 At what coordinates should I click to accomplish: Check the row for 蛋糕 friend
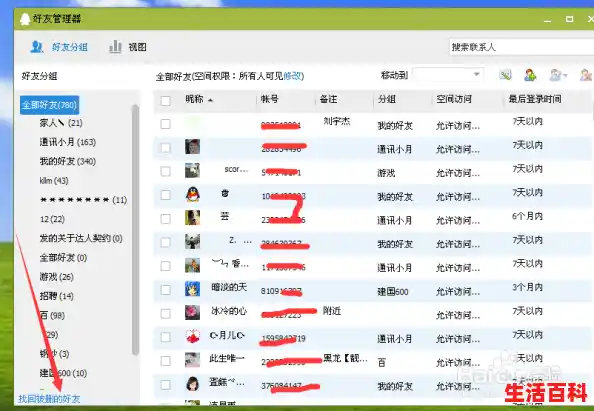[x=166, y=385]
